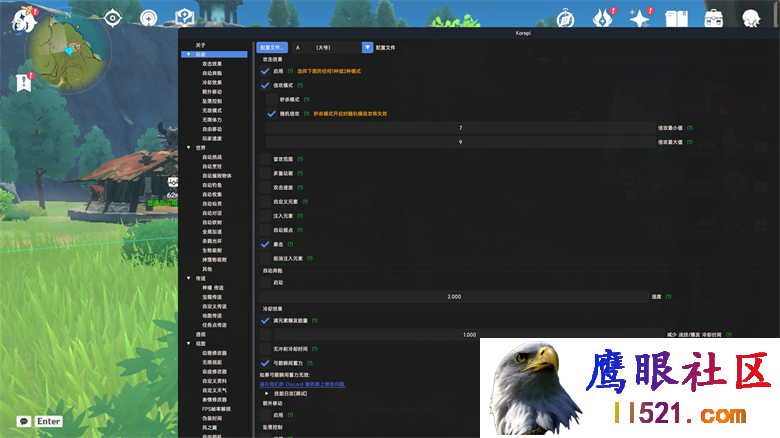Open the Paimon menu icon
Screen dimensions: 780x438
tap(24, 21)
